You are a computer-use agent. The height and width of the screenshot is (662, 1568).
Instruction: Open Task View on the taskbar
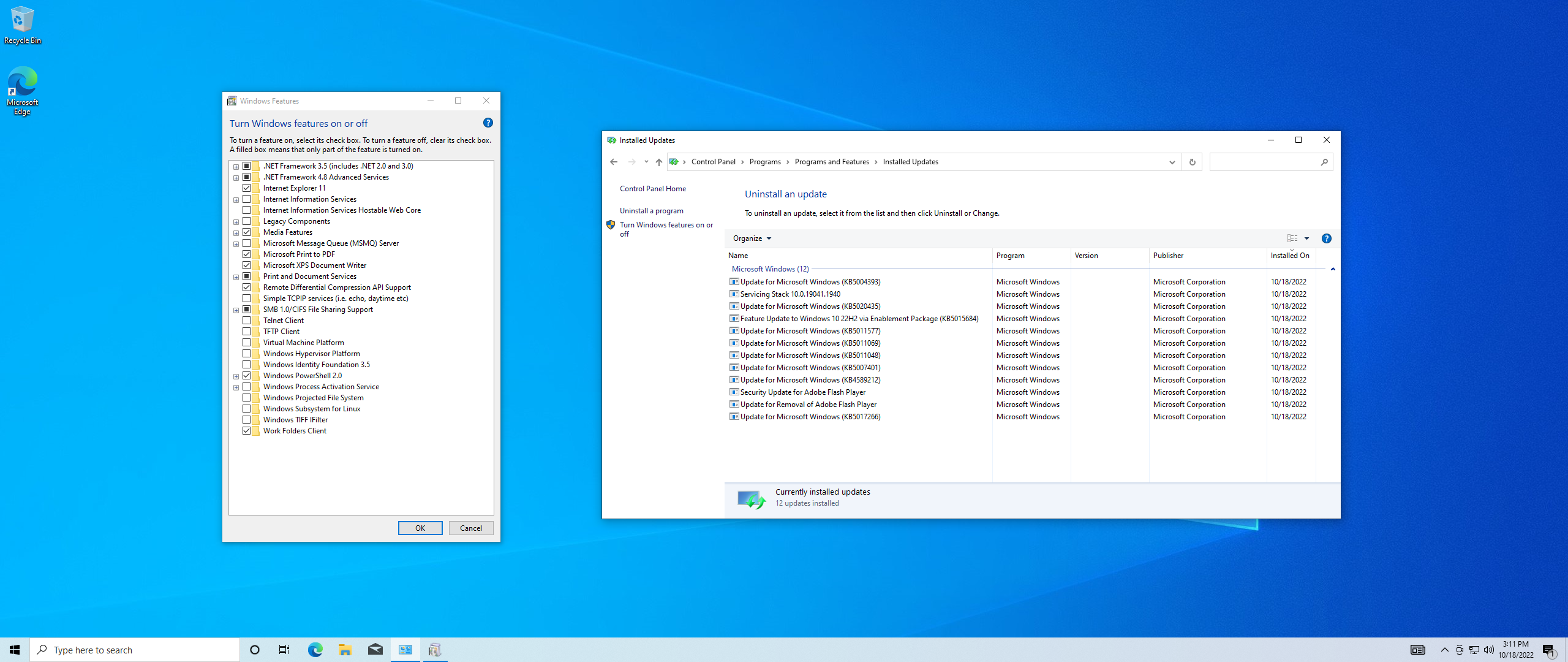(x=284, y=650)
